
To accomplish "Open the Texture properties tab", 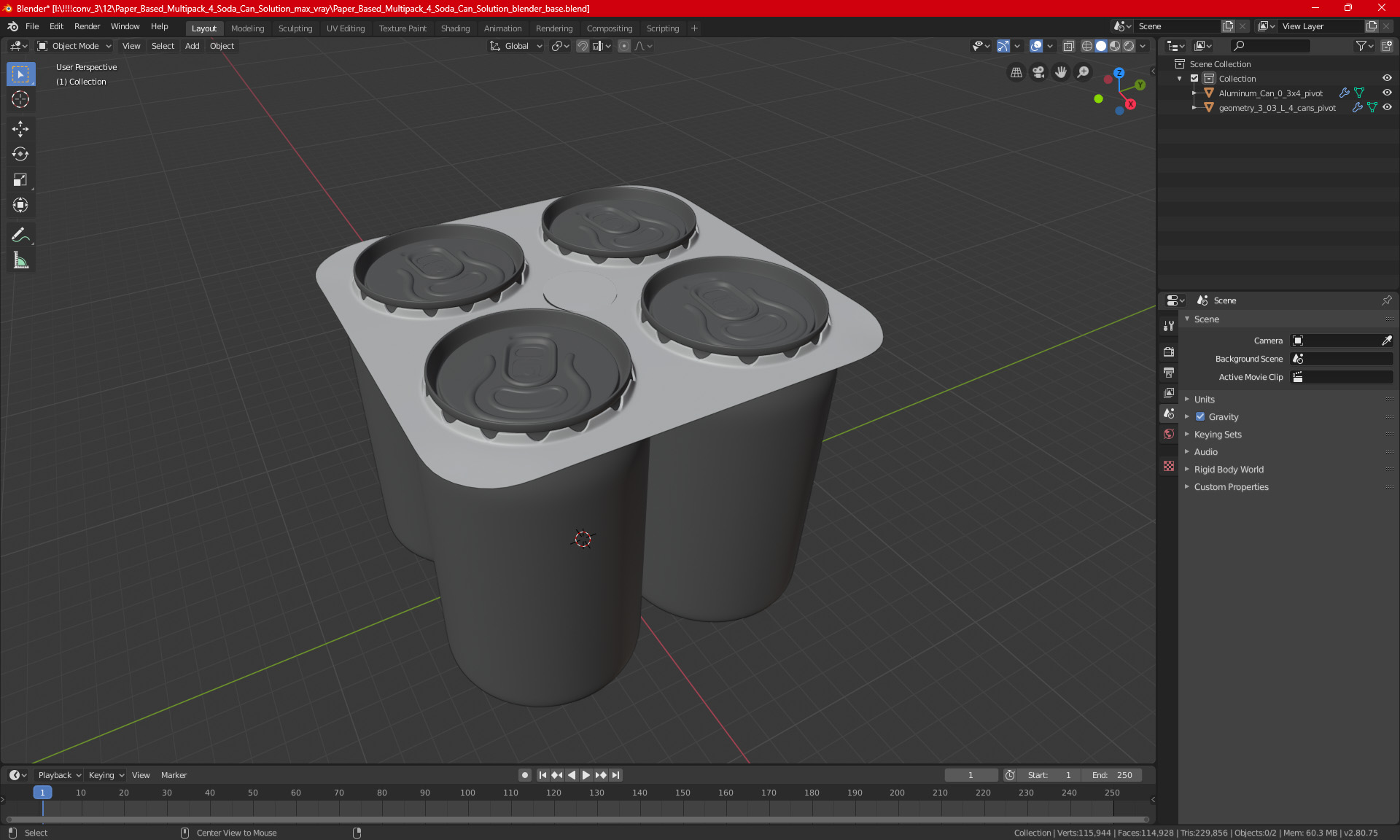I will [1169, 466].
